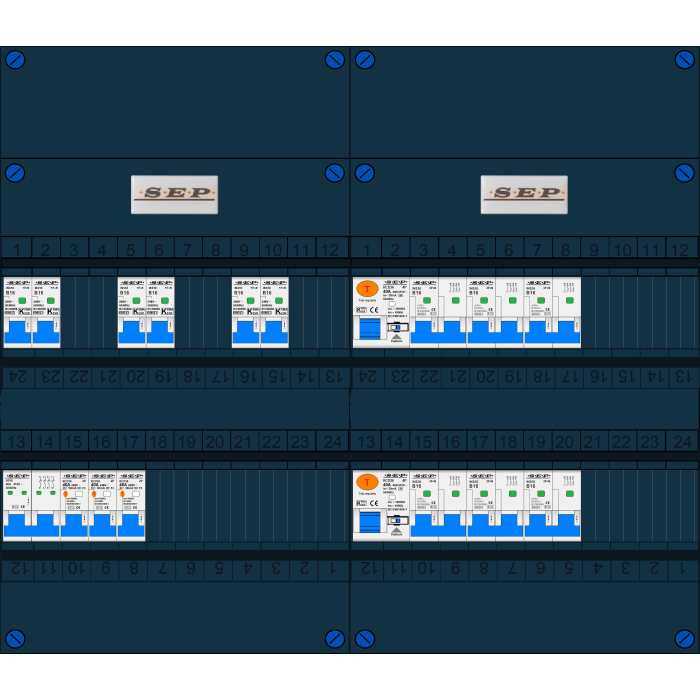Click the green indicator on left panel slot 1 breaker

pyautogui.click(x=22, y=301)
